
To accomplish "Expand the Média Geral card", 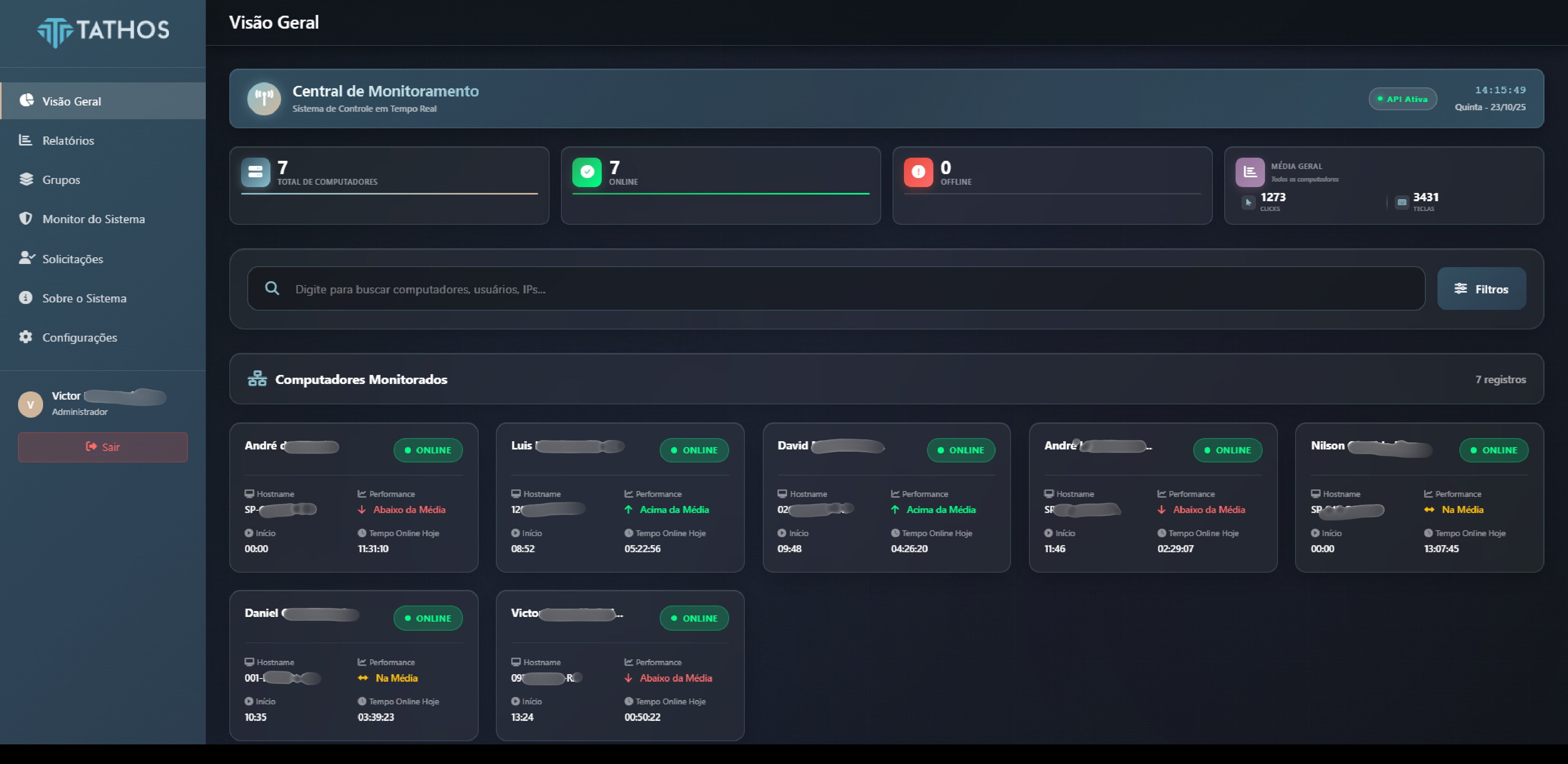I will coord(1384,186).
